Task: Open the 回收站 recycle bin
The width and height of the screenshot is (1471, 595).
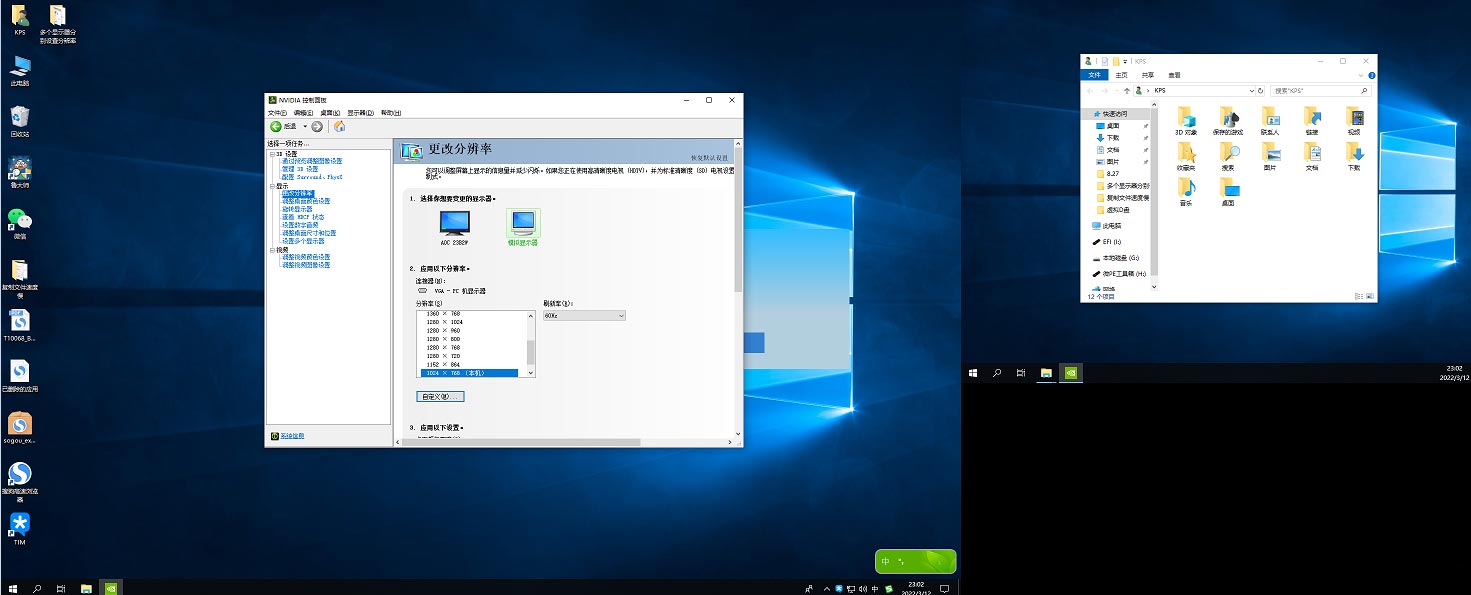Action: tap(19, 120)
